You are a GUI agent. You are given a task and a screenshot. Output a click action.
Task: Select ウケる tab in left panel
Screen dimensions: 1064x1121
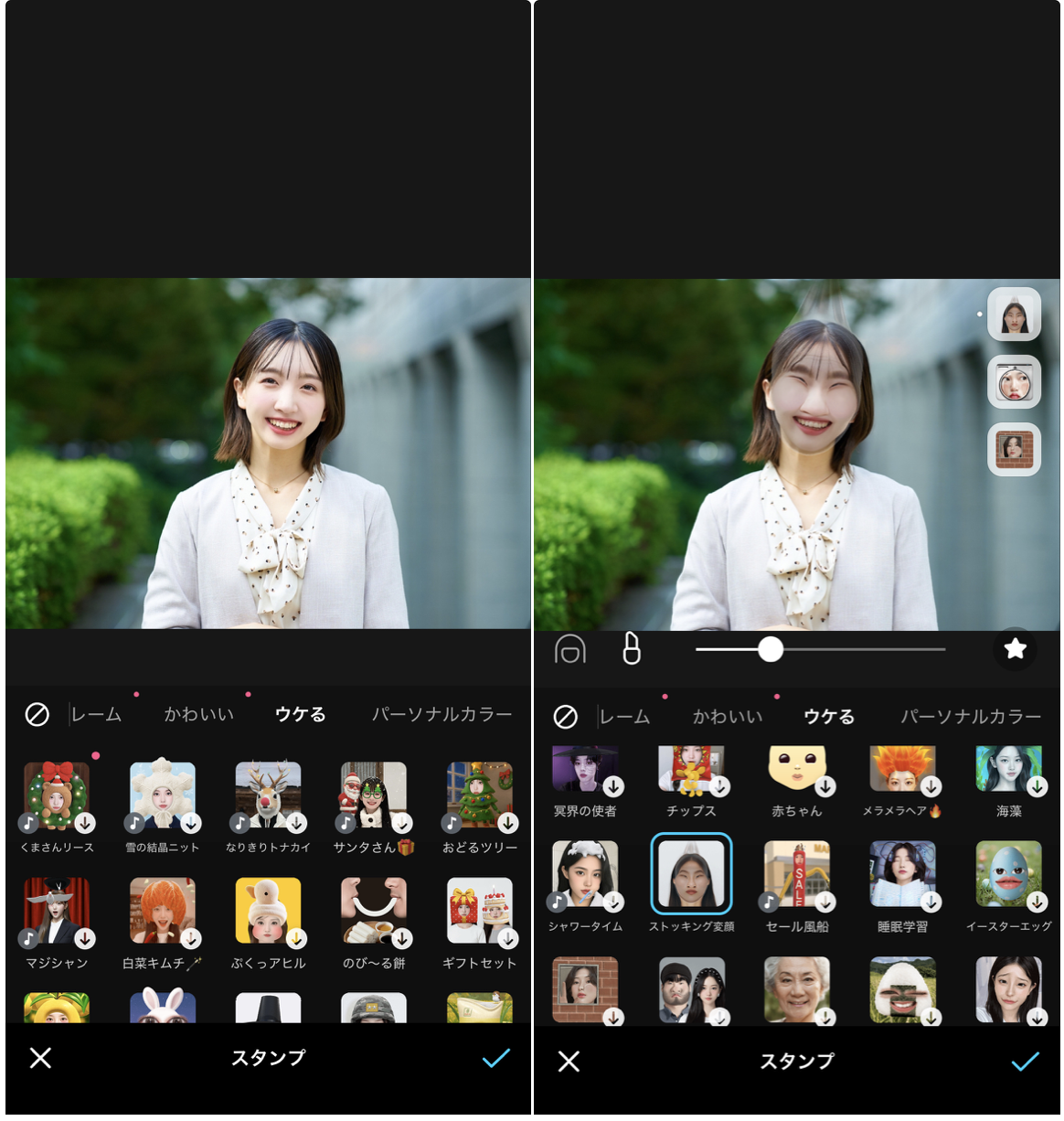click(x=300, y=714)
